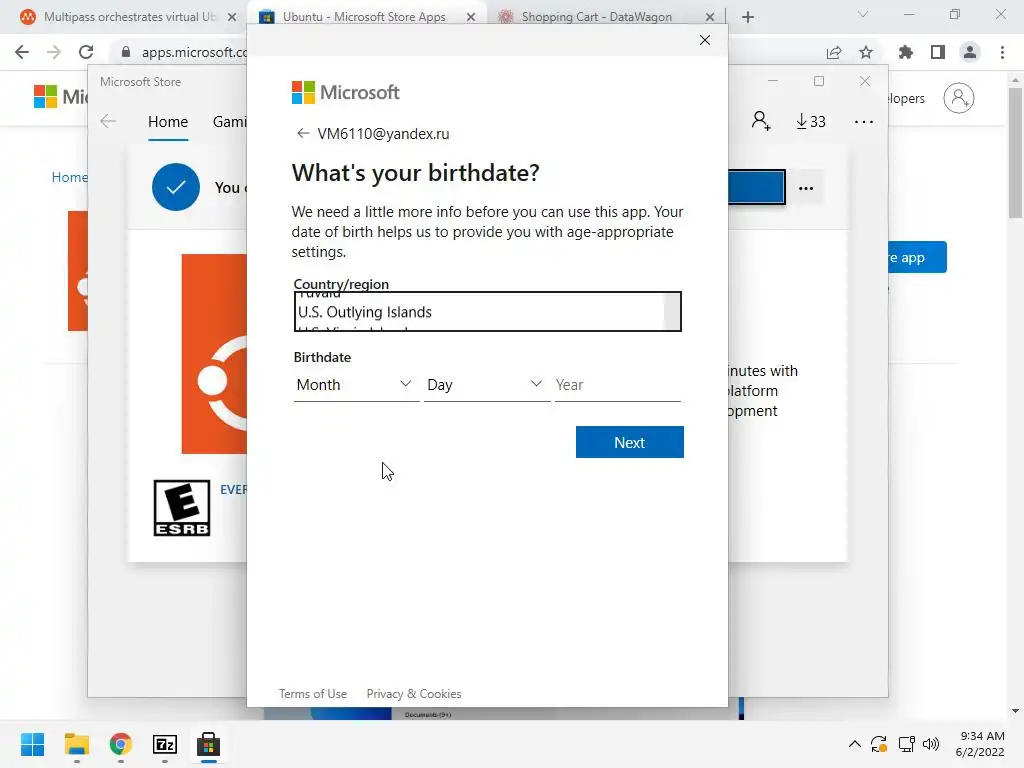Open Microsoft Store downloads count 33
Viewport: 1024px width, 768px height.
pyautogui.click(x=810, y=121)
